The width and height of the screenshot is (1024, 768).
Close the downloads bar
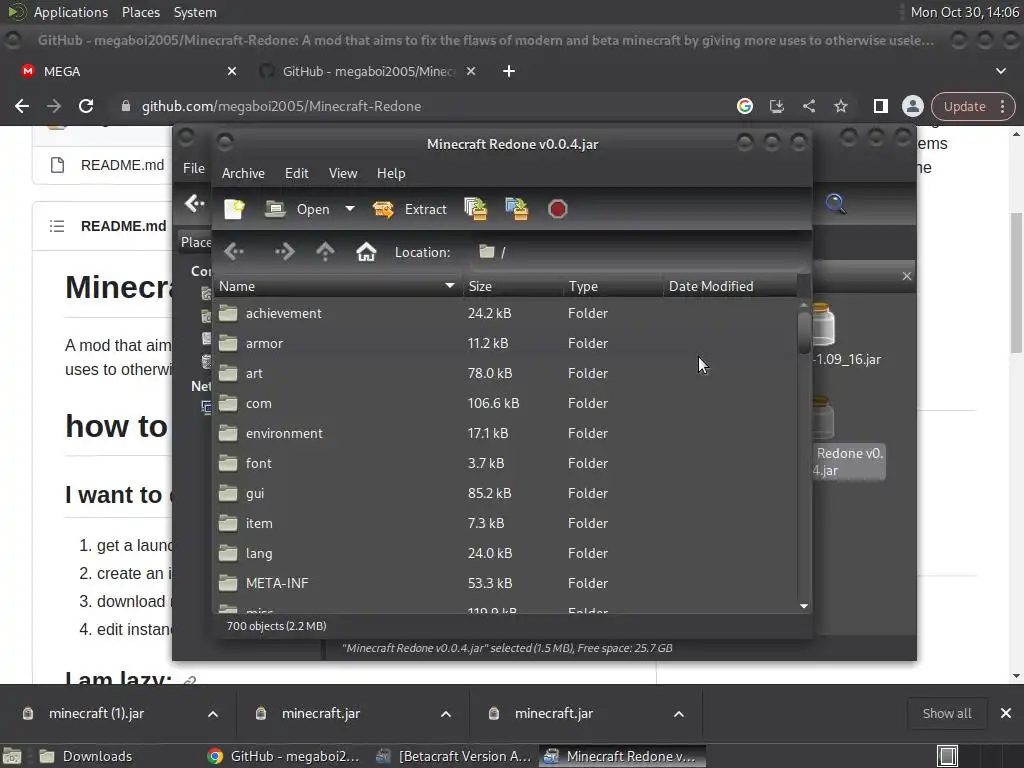pyautogui.click(x=1006, y=713)
